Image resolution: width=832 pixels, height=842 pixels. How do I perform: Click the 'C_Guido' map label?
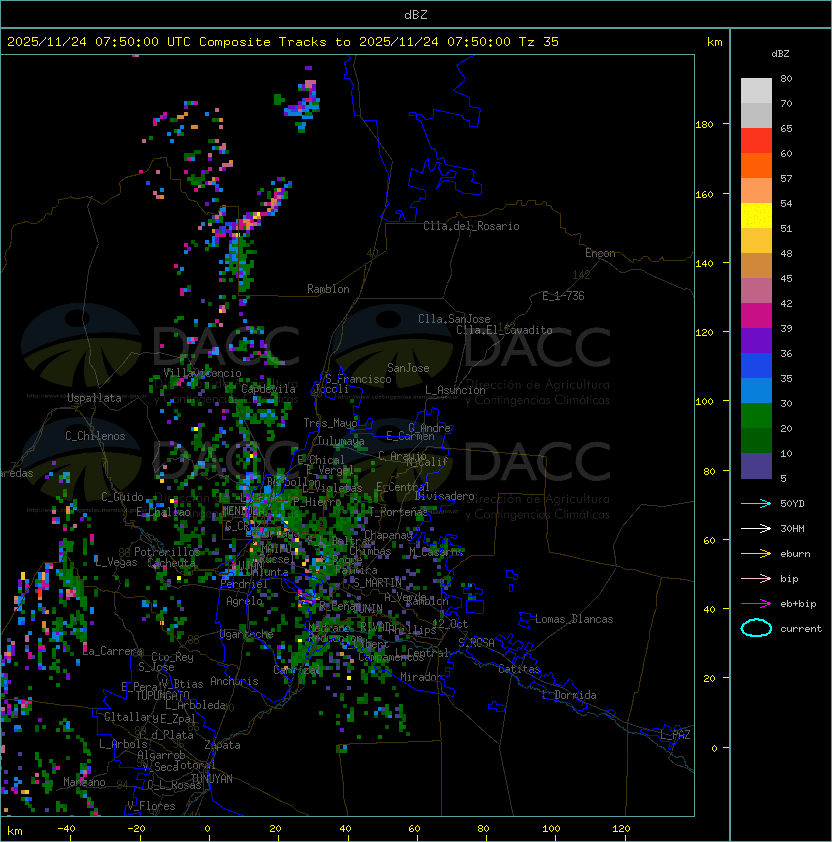click(x=122, y=497)
